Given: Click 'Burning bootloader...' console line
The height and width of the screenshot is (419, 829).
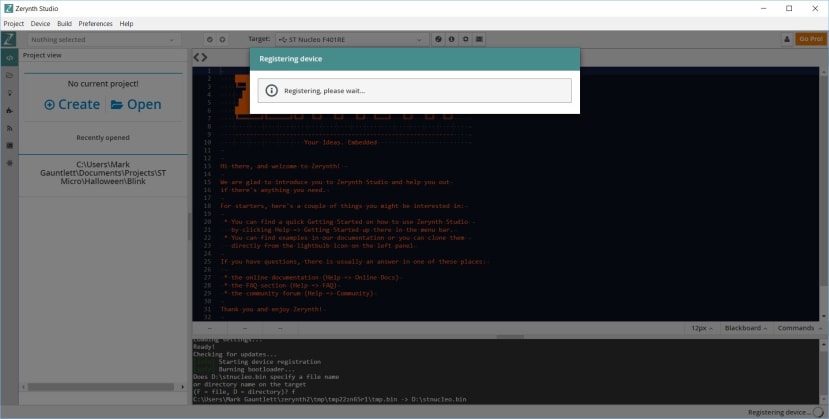Looking at the screenshot, I should click(257, 369).
